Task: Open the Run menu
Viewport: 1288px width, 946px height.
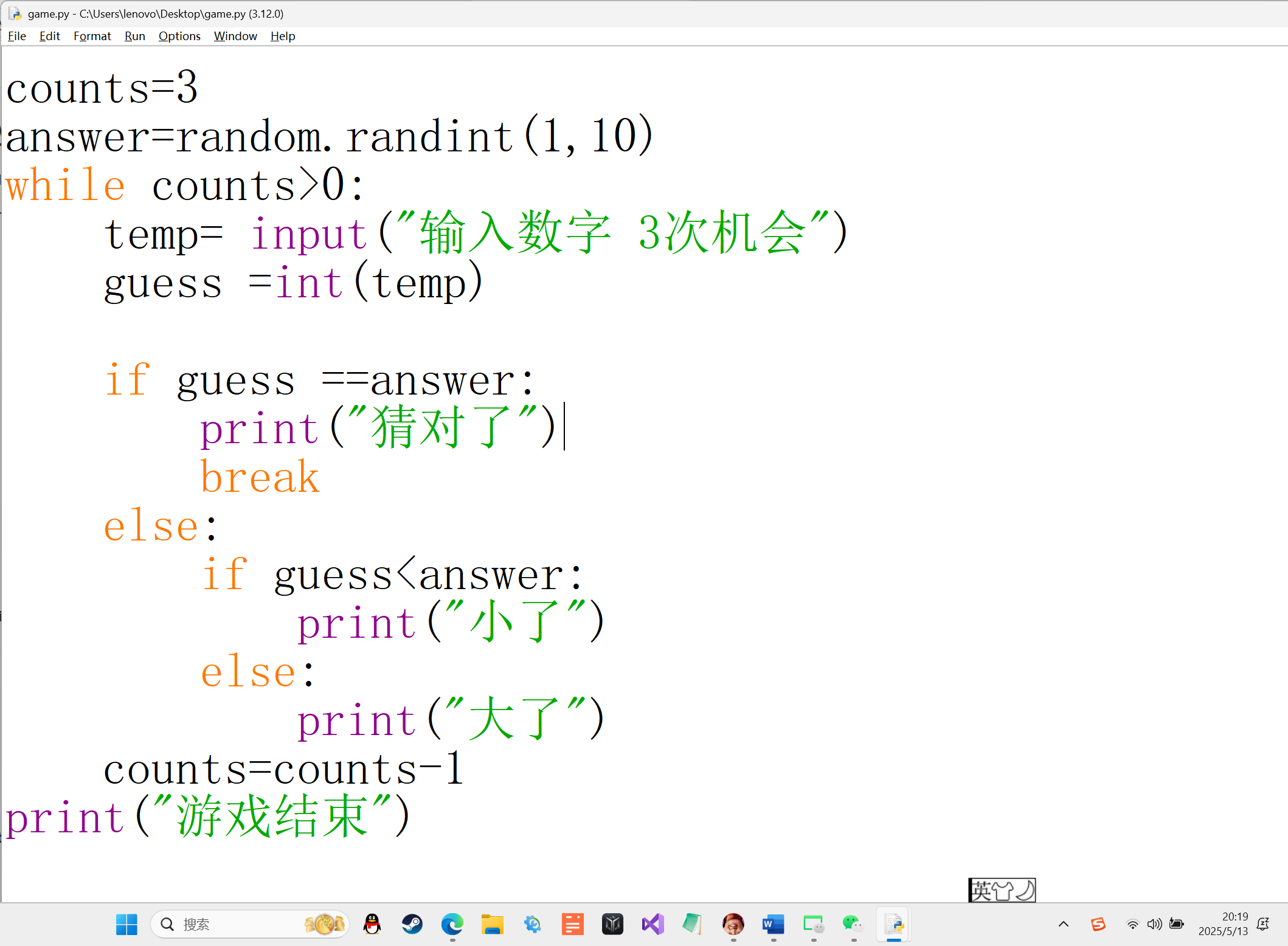Action: pos(134,36)
